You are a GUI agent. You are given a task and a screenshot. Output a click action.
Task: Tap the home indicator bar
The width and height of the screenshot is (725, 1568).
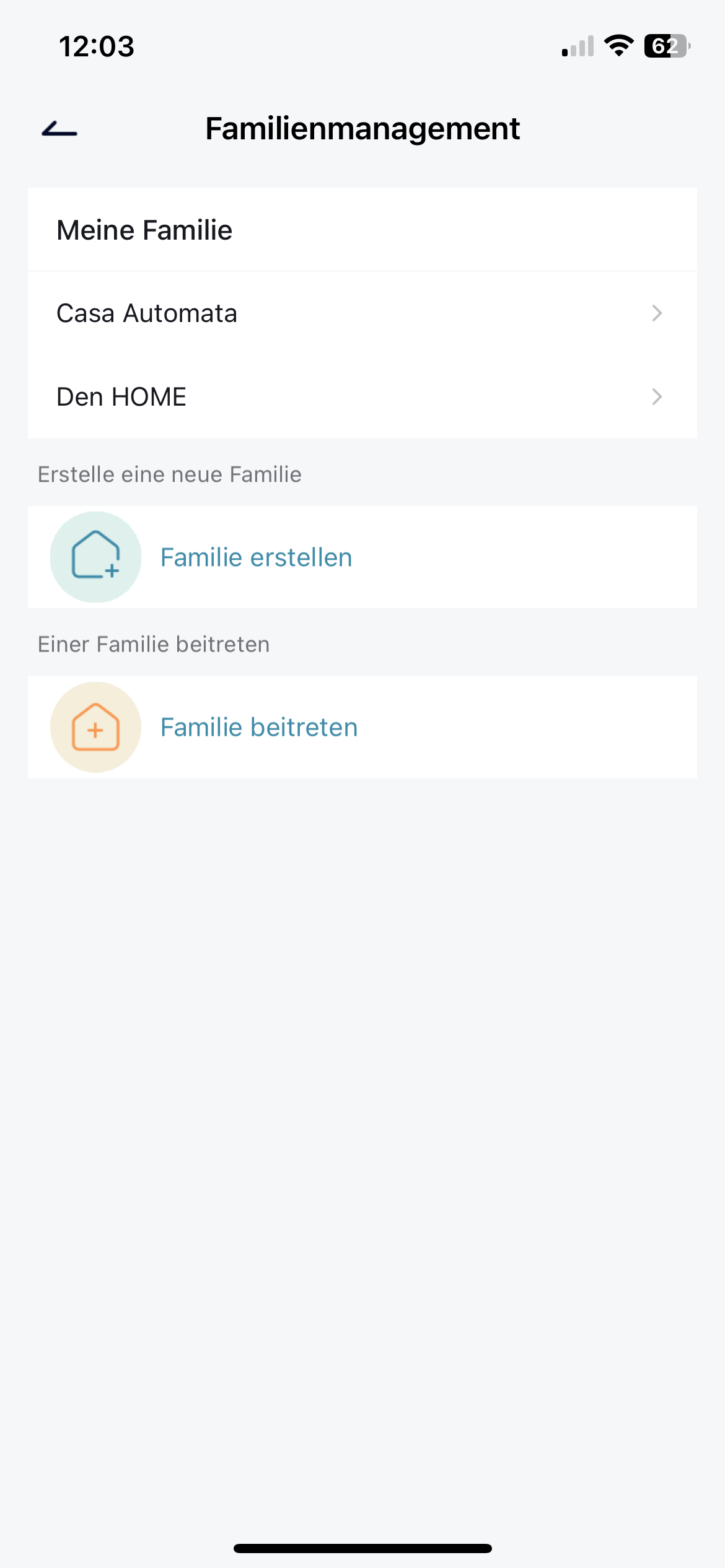tap(362, 1548)
